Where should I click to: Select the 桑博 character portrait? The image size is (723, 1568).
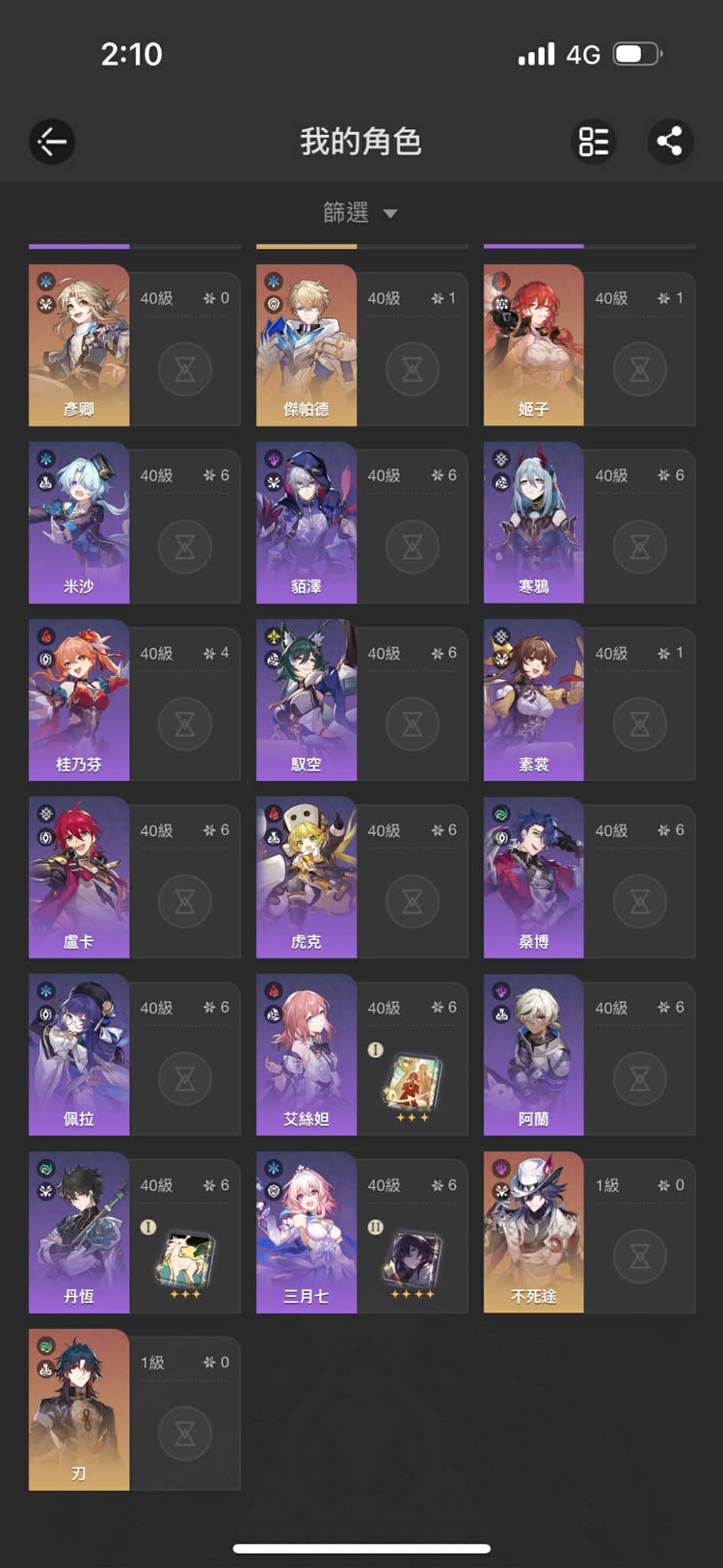click(x=533, y=878)
